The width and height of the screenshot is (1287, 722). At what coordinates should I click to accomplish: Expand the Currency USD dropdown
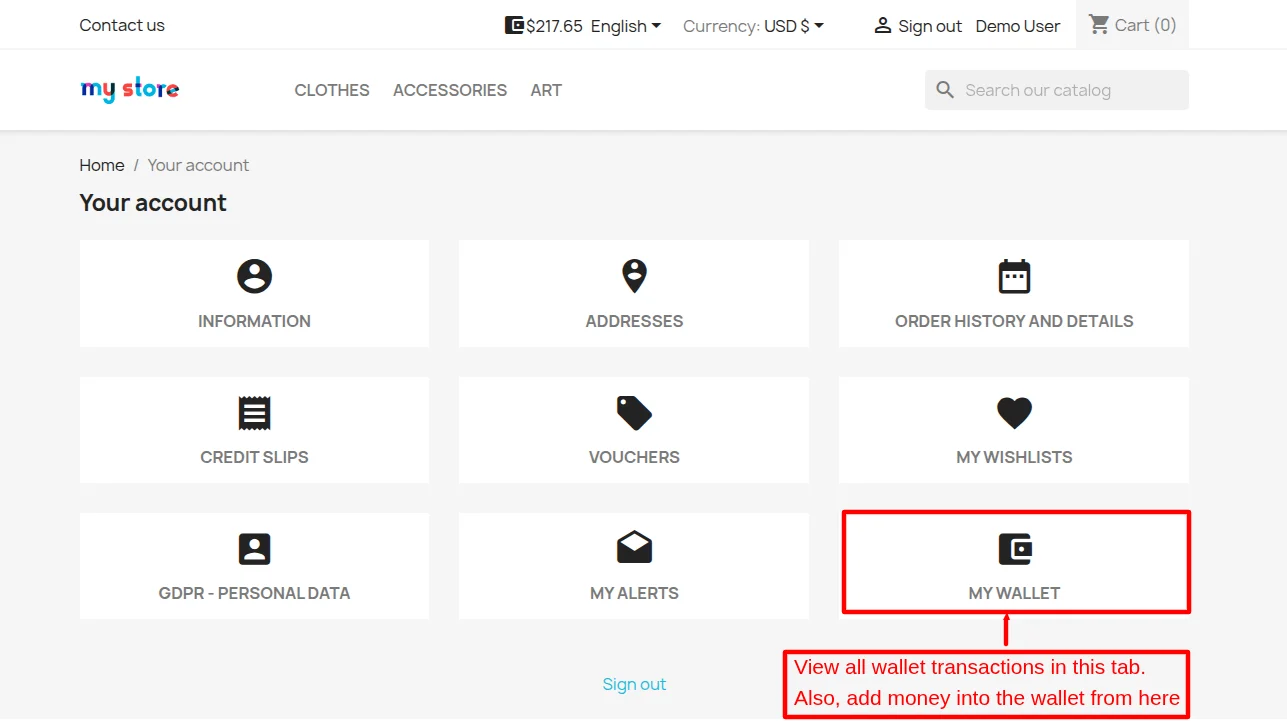pos(788,26)
